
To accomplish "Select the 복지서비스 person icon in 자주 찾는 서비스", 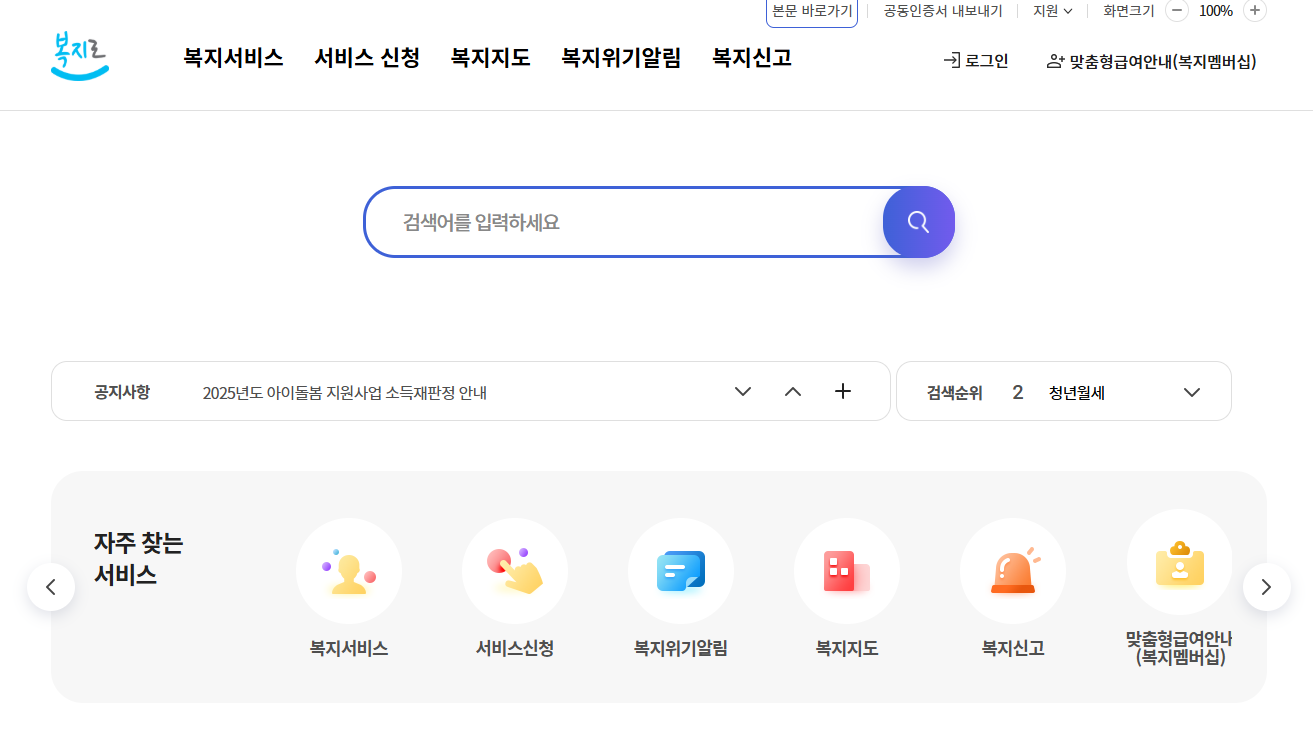I will point(348,570).
